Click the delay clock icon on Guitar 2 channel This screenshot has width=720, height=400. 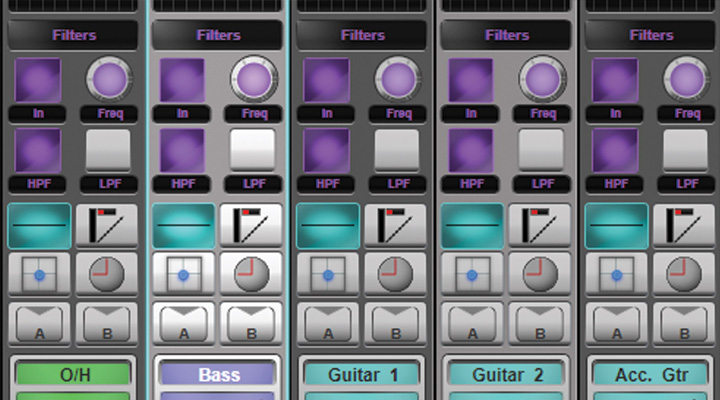click(539, 274)
